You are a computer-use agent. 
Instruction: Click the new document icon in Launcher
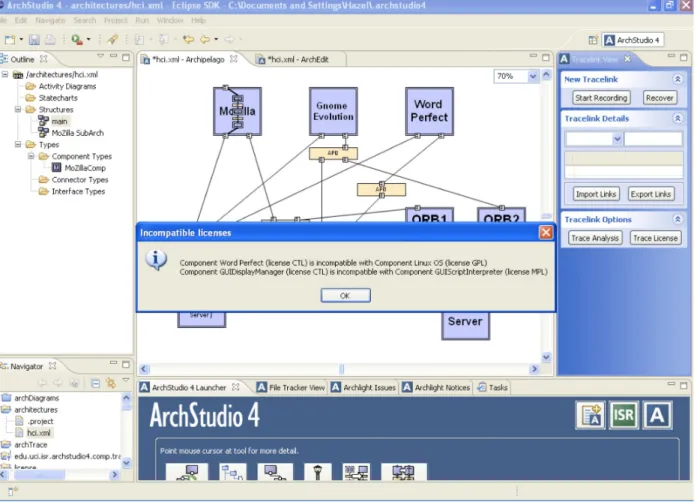click(590, 415)
